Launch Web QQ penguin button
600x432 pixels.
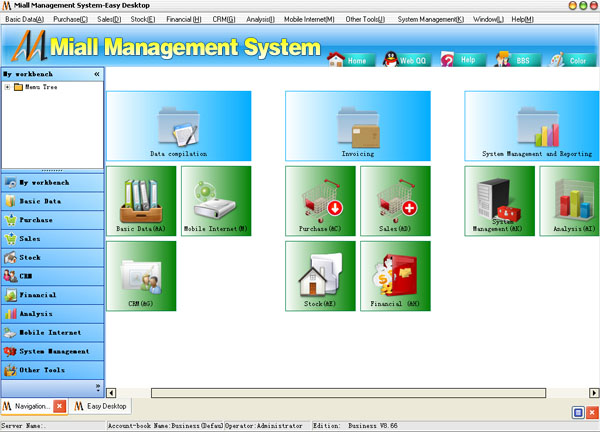pos(406,60)
